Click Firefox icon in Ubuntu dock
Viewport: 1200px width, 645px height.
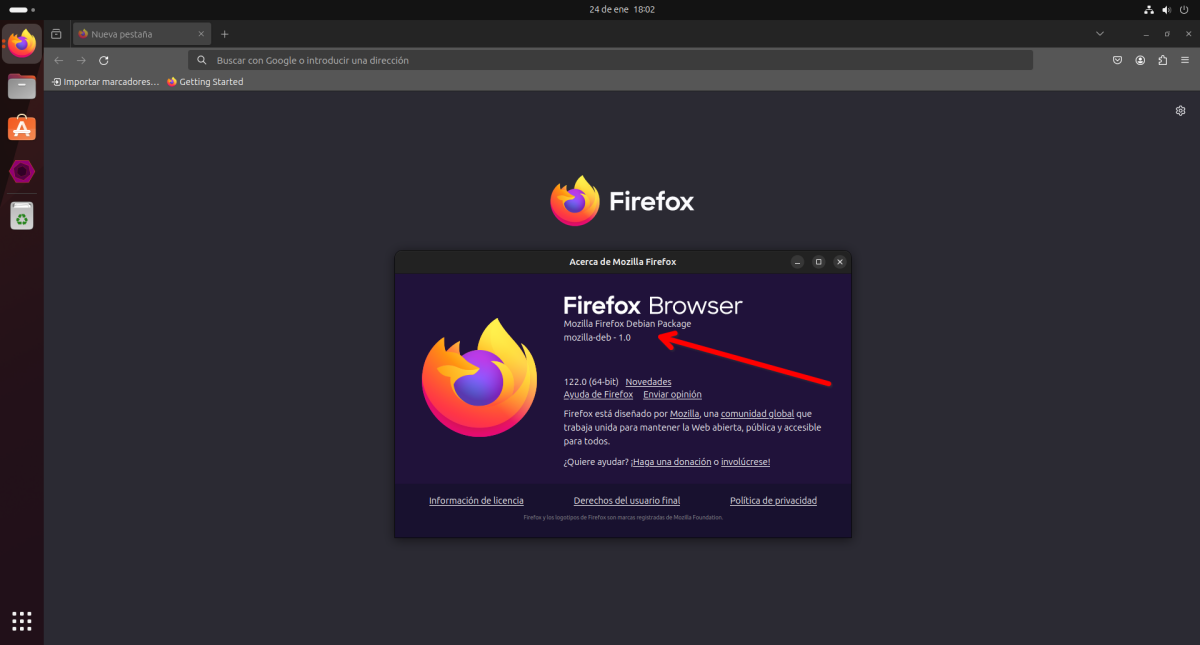pyautogui.click(x=22, y=43)
